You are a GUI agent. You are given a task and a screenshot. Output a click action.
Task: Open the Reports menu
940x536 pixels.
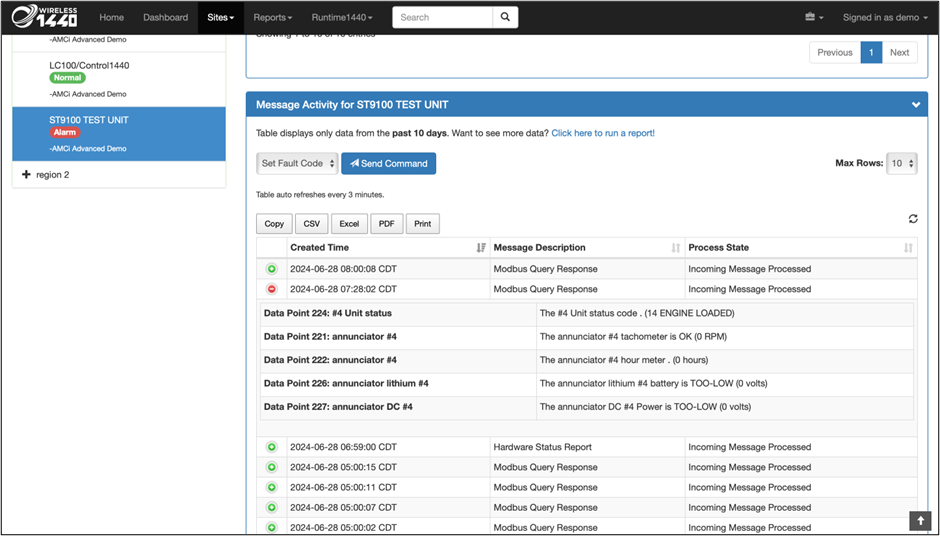click(273, 17)
